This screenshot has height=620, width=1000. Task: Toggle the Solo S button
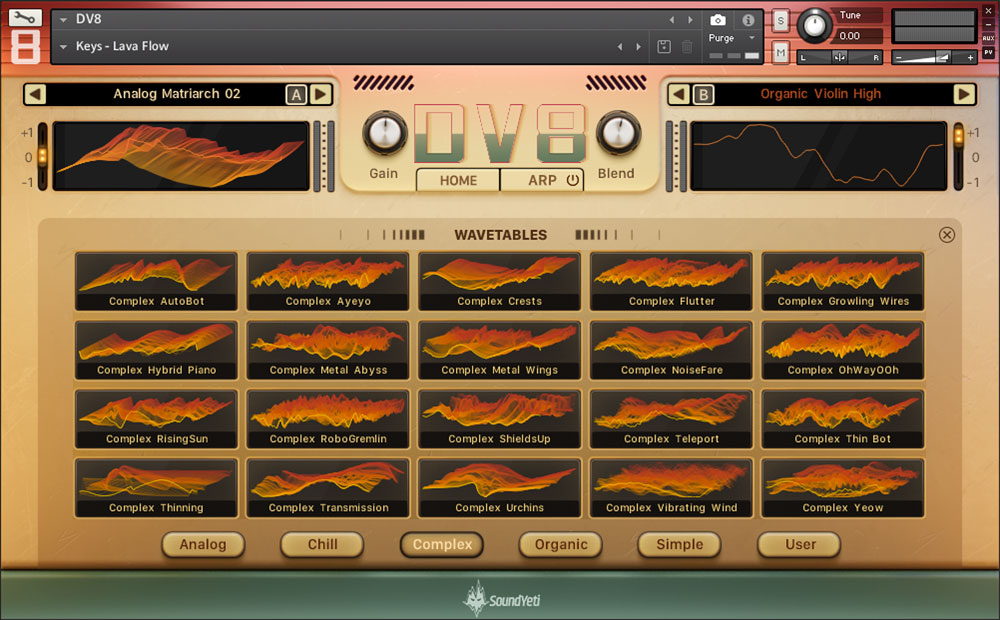coord(781,21)
